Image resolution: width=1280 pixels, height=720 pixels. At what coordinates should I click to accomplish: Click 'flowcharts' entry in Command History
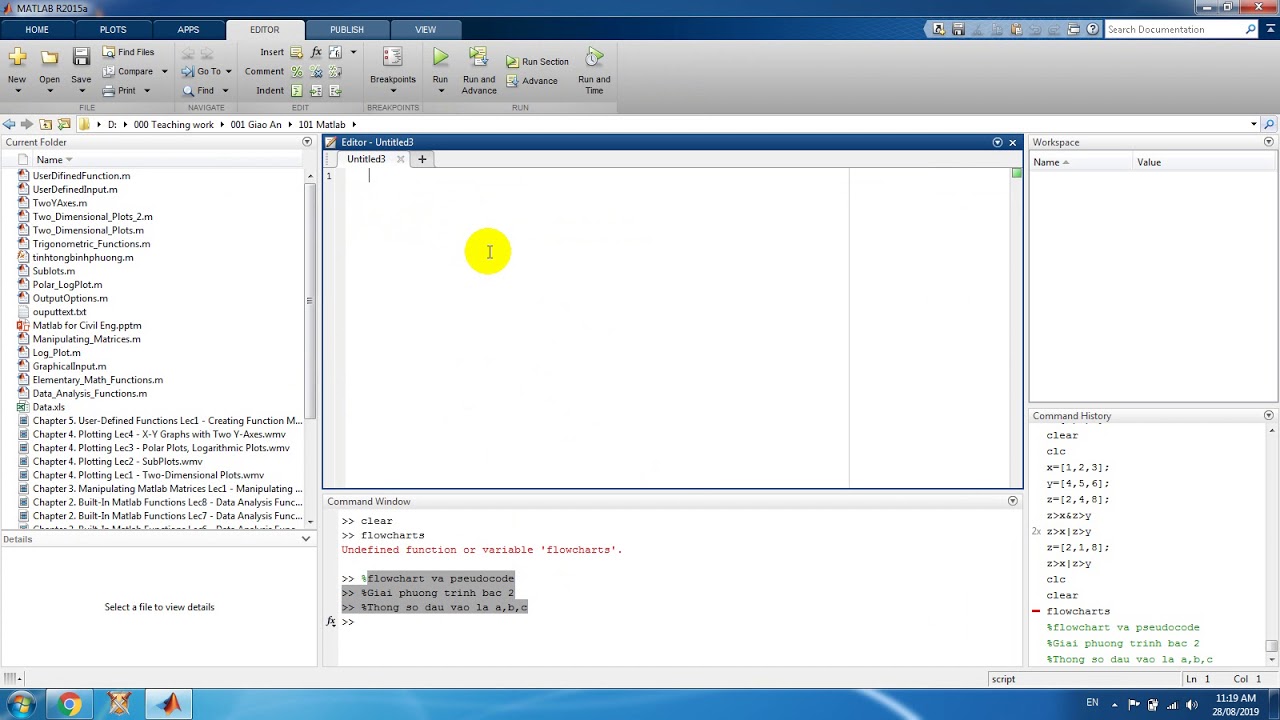1078,611
